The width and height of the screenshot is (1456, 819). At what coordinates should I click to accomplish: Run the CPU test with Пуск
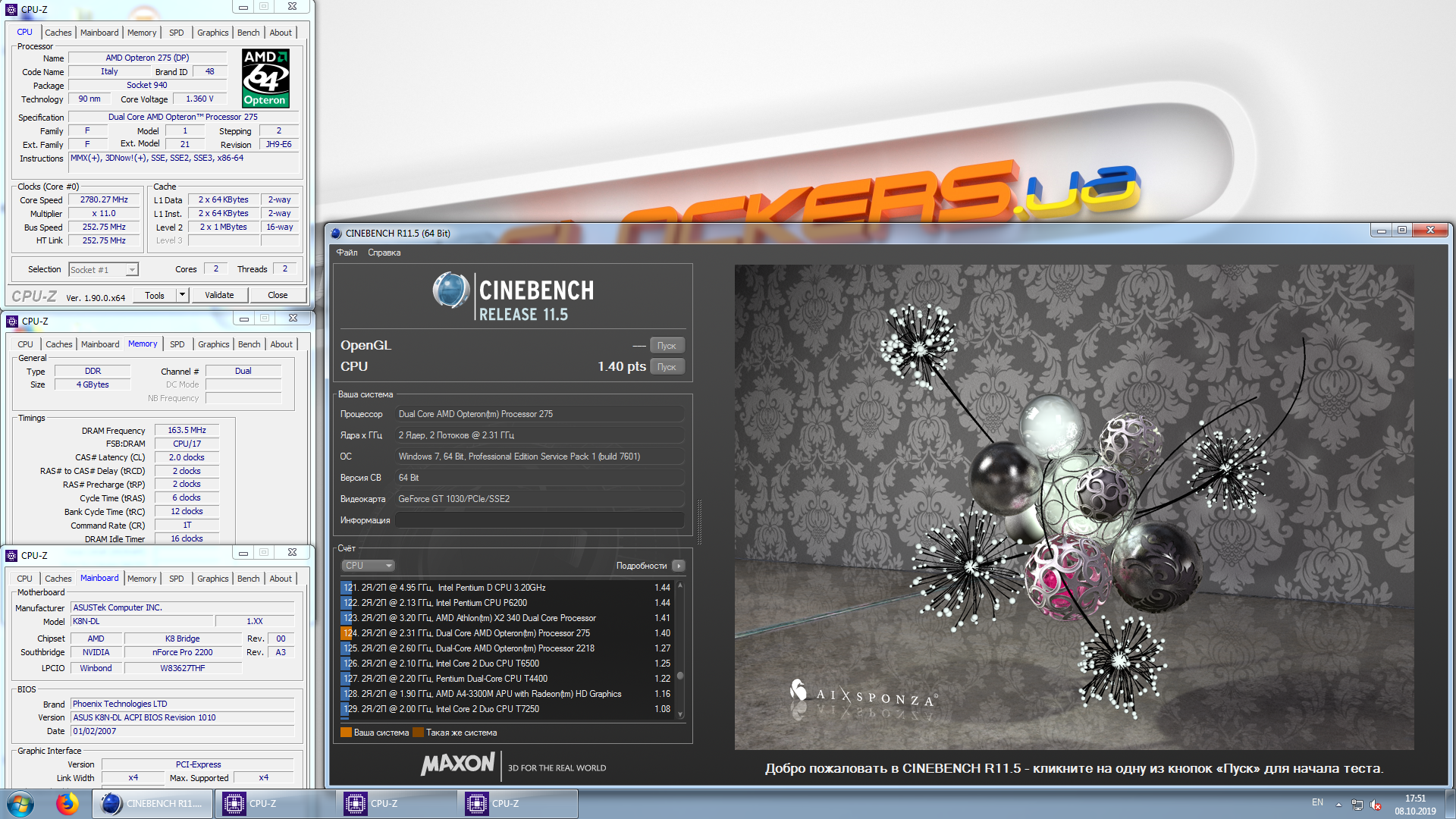pos(667,366)
